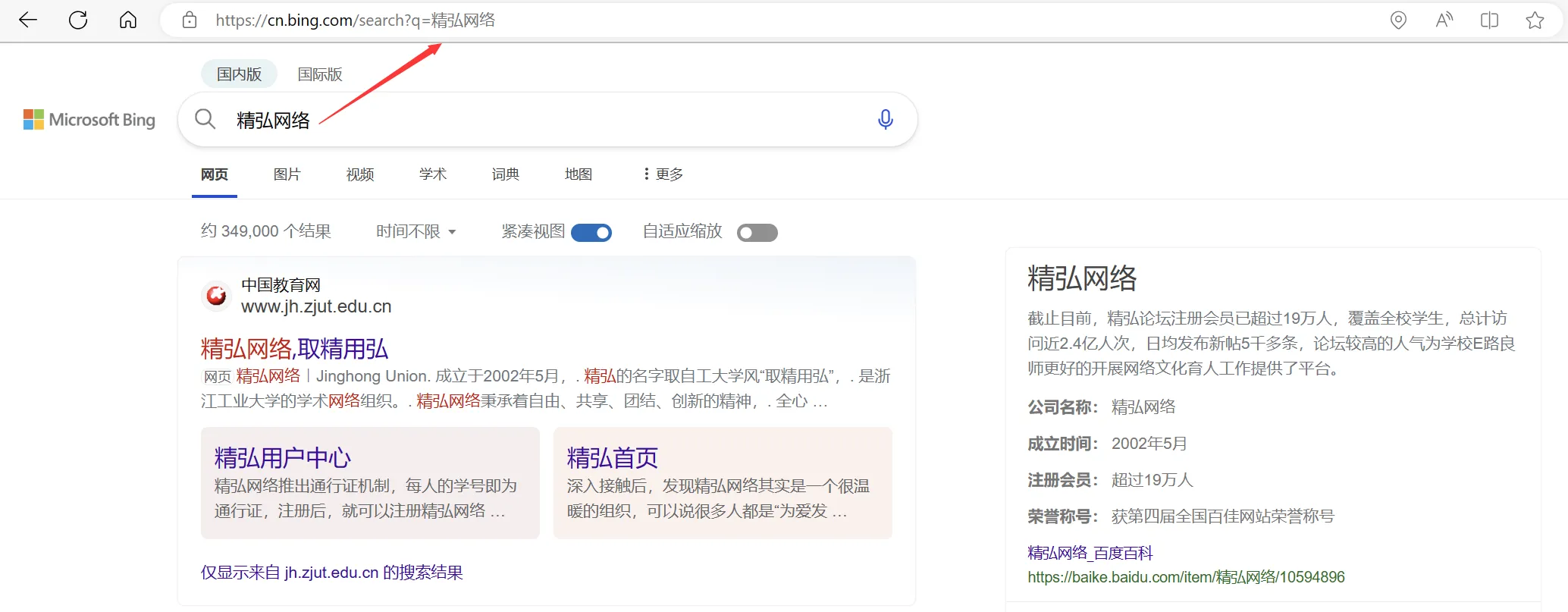1568x612 pixels.
Task: Click the Microsoft Bing logo
Action: [89, 120]
